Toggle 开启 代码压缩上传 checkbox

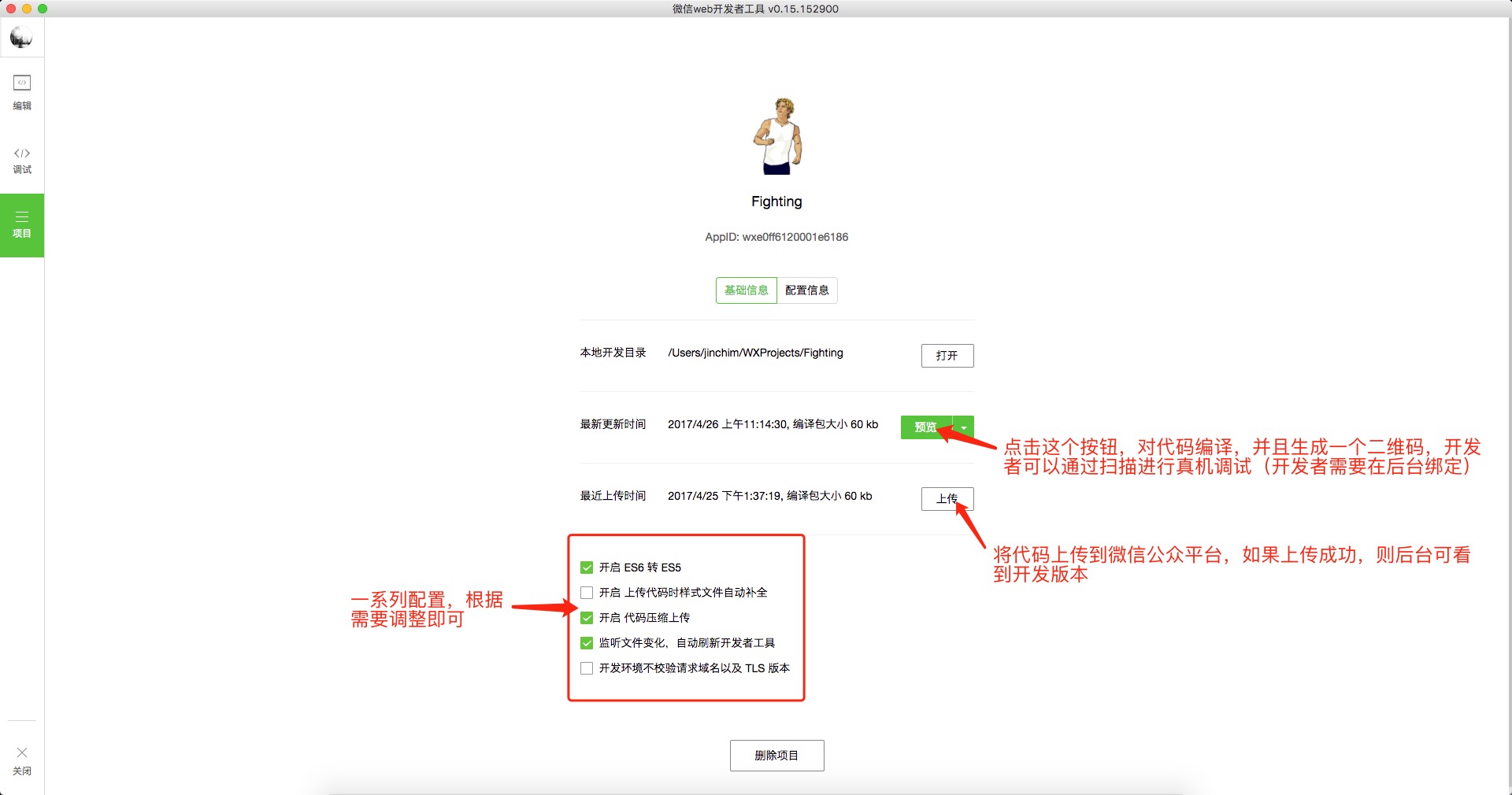pyautogui.click(x=587, y=618)
